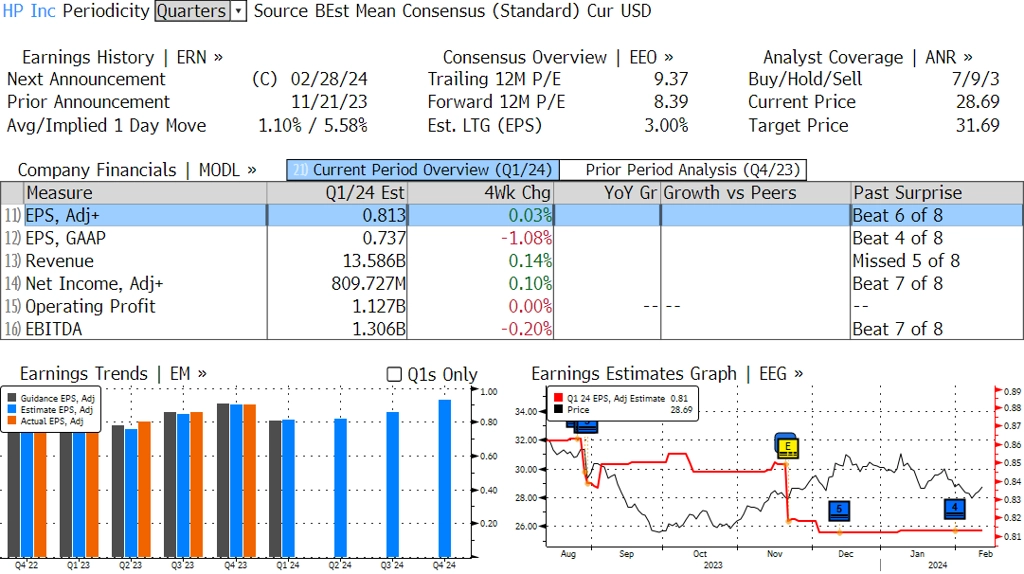Viewport: 1024px width, 574px height.
Task: Select the EPS, GAAP measure row
Action: click(512, 238)
